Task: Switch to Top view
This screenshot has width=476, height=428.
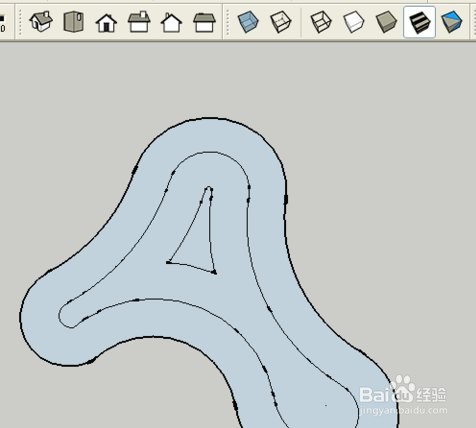Action: tap(73, 22)
